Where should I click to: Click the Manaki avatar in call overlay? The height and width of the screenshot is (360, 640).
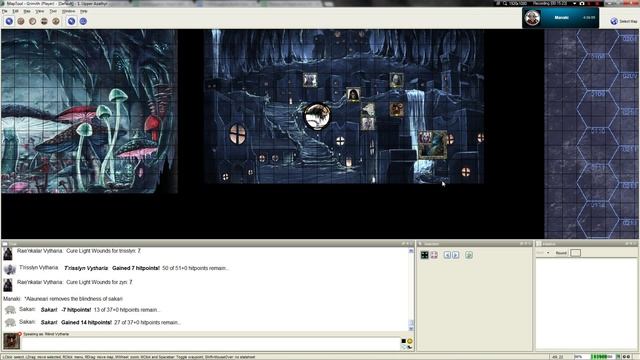(x=532, y=18)
